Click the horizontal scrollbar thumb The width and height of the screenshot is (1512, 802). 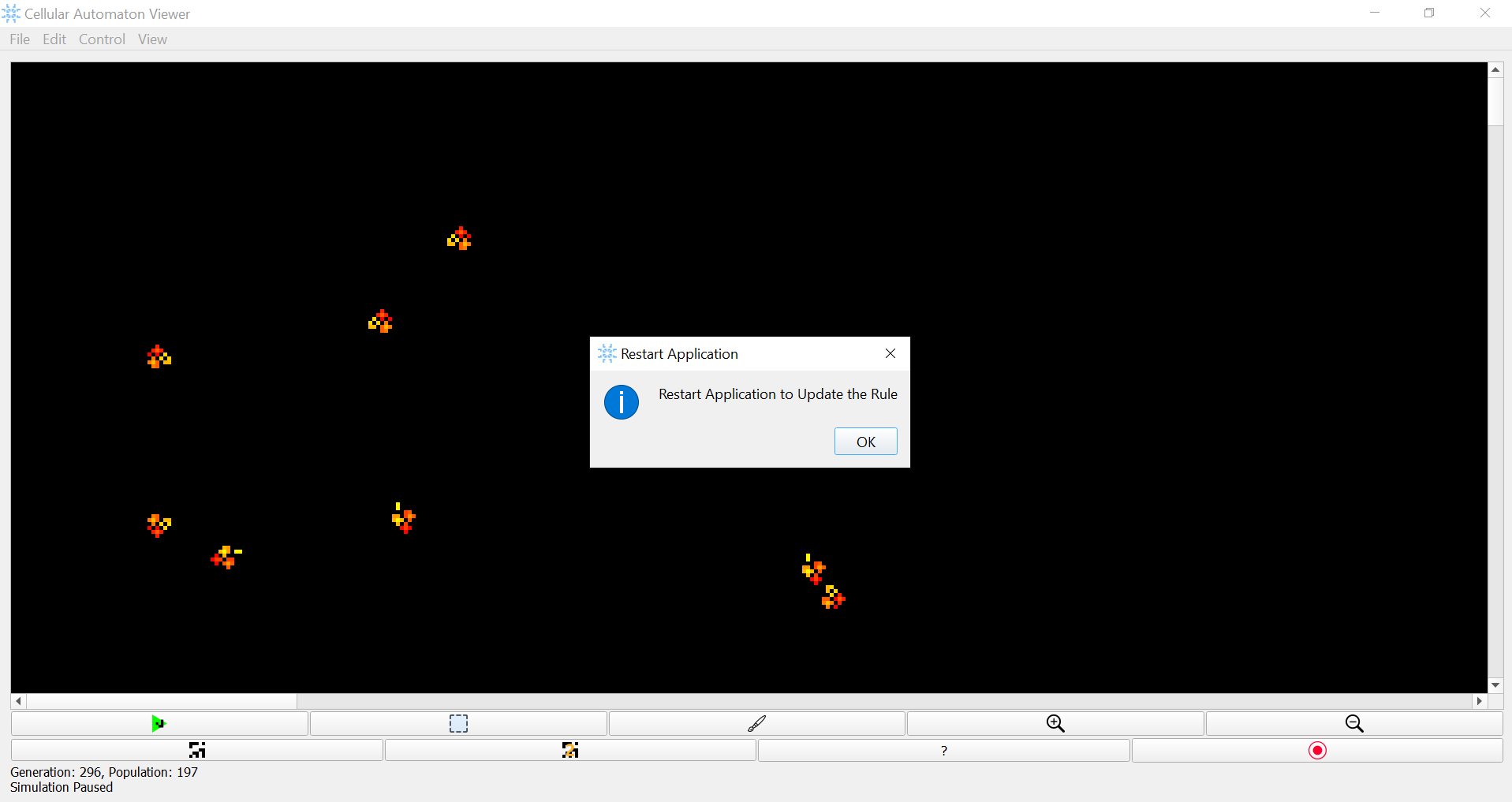(x=162, y=701)
